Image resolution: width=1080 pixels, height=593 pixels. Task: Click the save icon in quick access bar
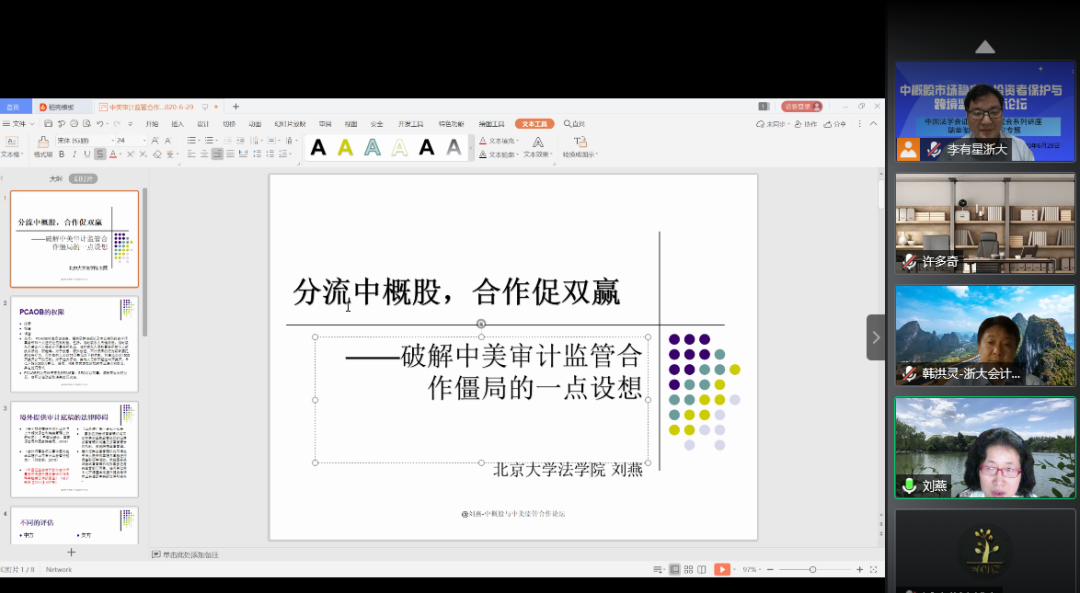(48, 123)
